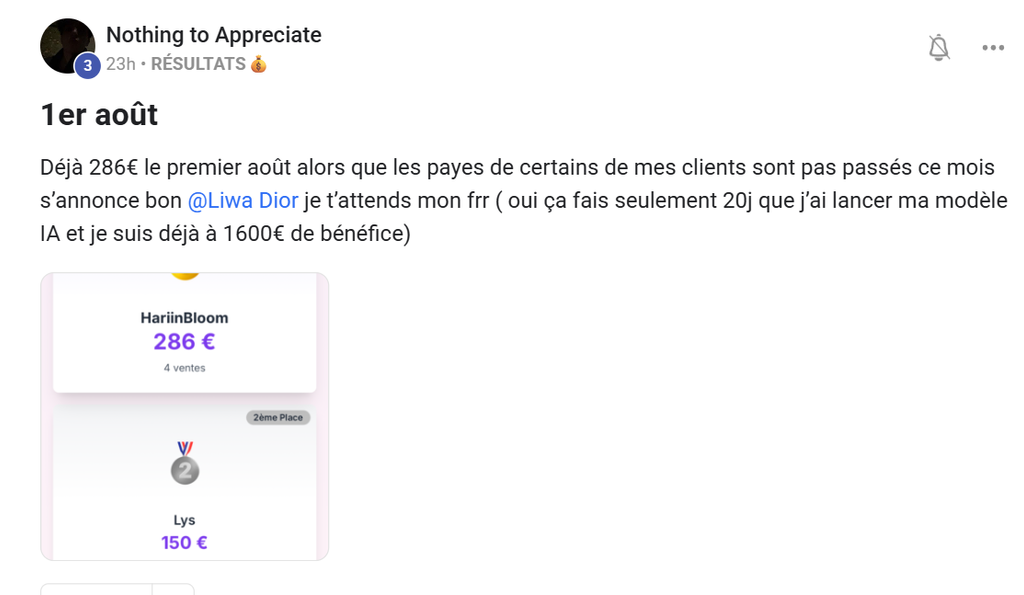1024x595 pixels.
Task: Open the RÉSULTATS category
Action: [x=198, y=64]
